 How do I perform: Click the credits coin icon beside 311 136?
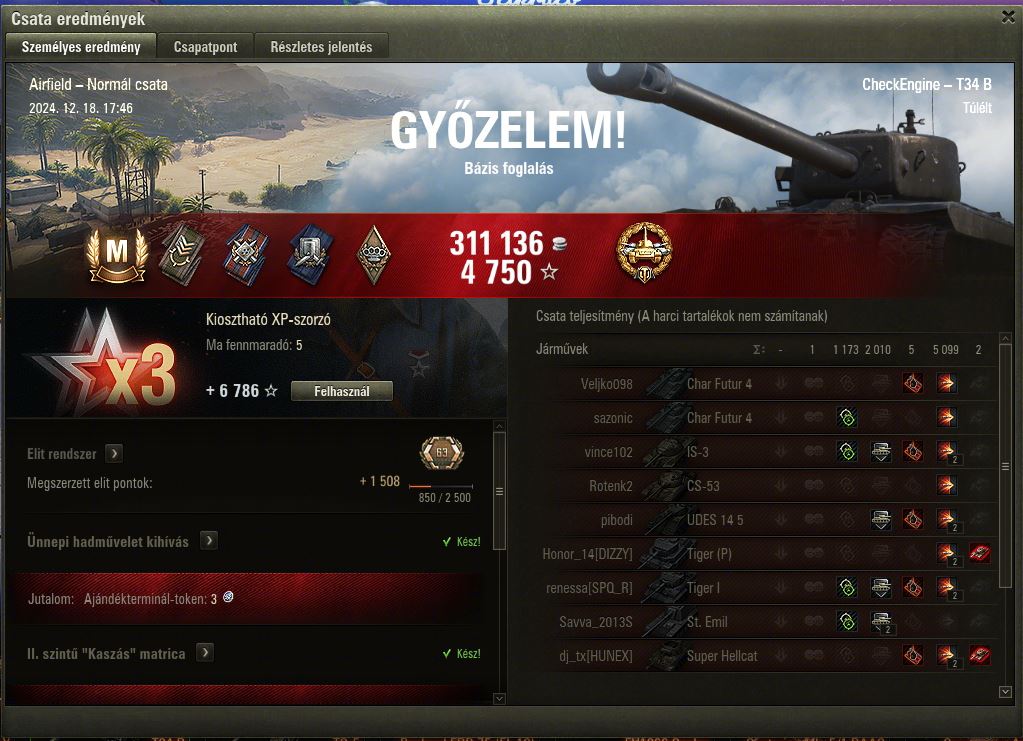coord(559,244)
